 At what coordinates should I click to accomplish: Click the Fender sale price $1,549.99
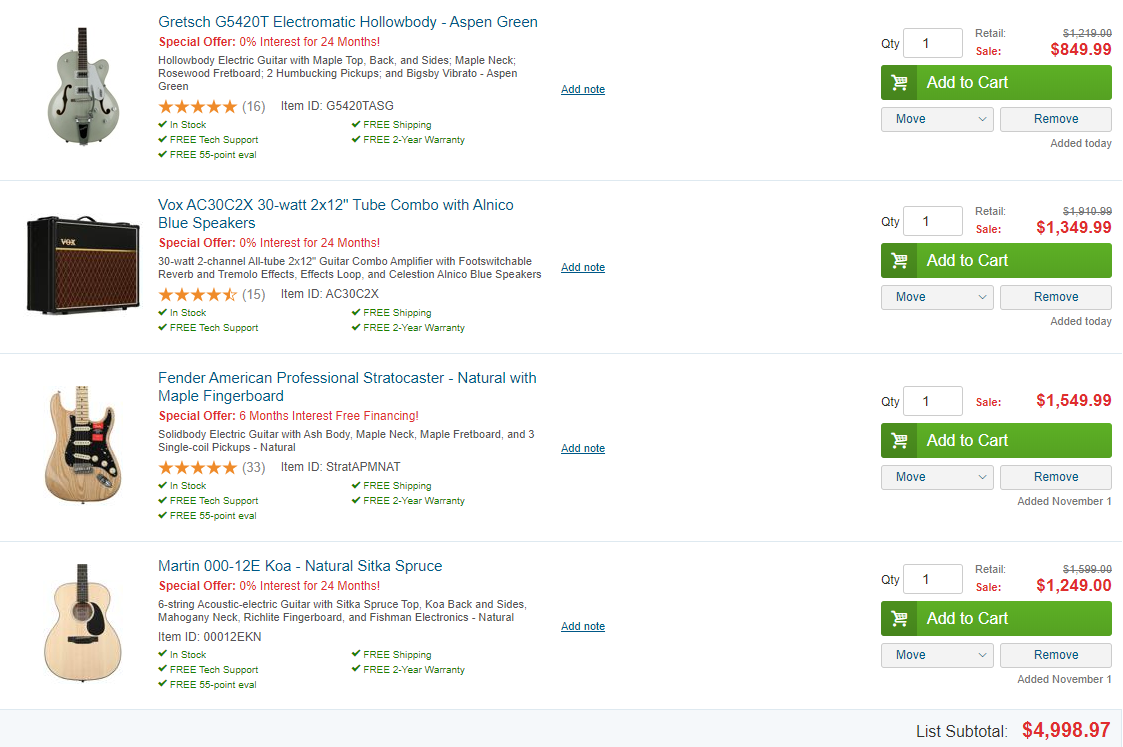[x=1074, y=400]
